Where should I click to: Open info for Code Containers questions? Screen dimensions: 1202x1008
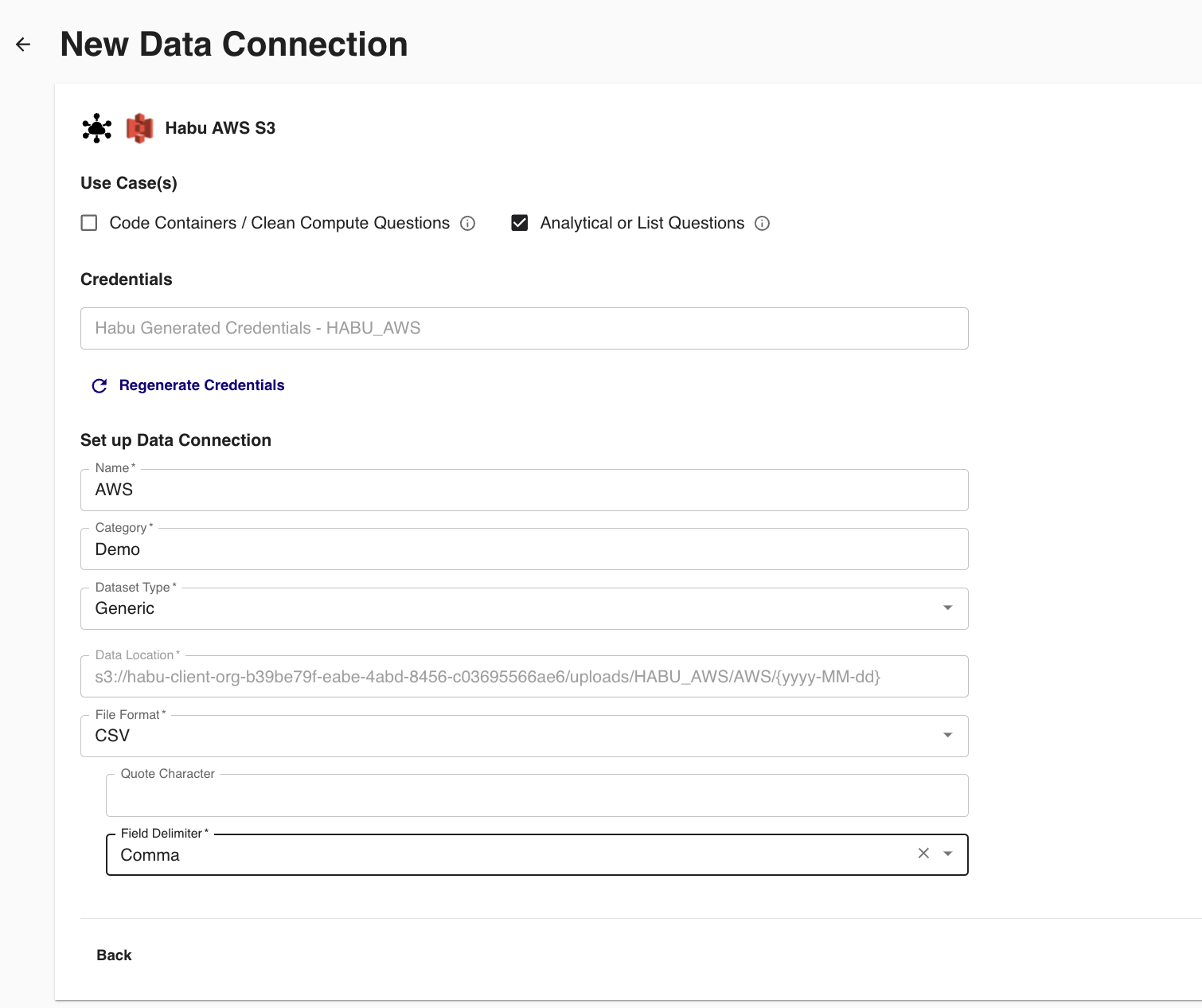pyautogui.click(x=468, y=224)
